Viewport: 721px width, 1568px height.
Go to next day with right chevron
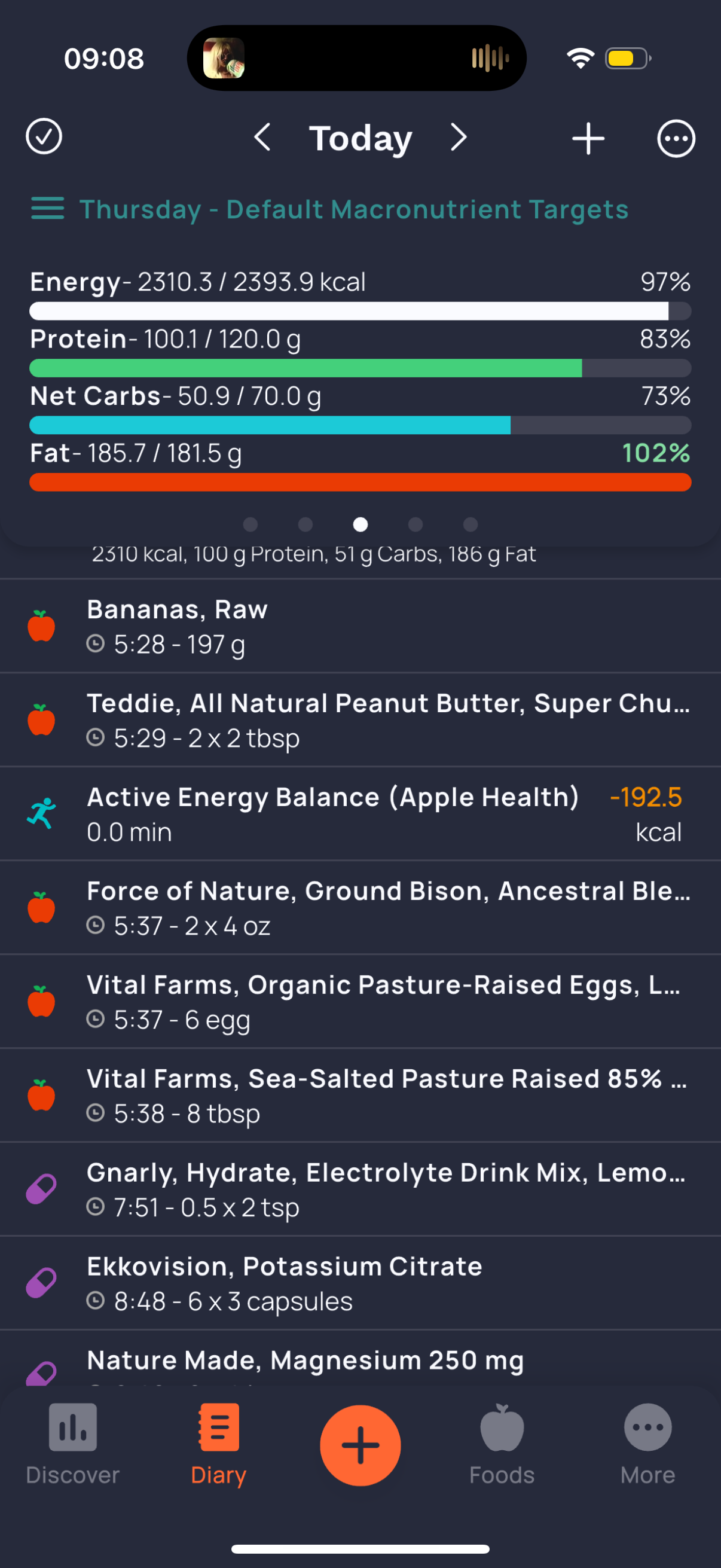click(x=459, y=138)
